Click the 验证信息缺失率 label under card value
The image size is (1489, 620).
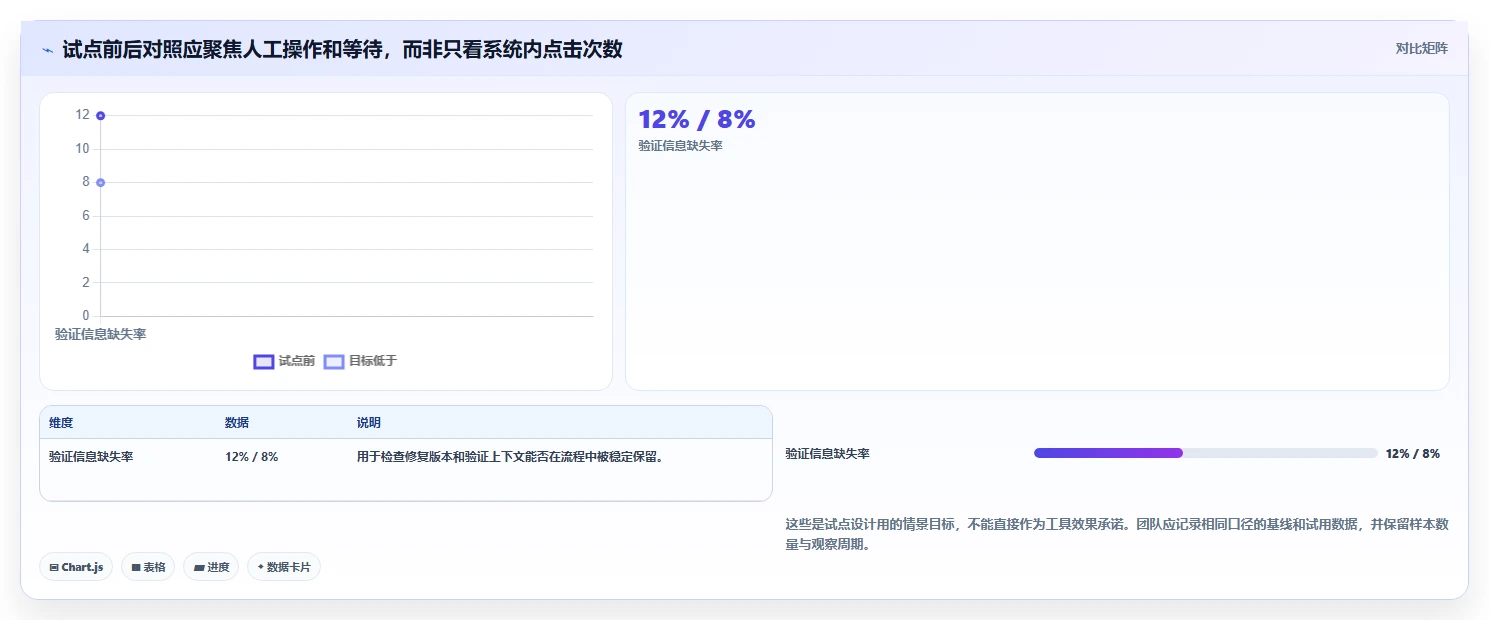[680, 146]
